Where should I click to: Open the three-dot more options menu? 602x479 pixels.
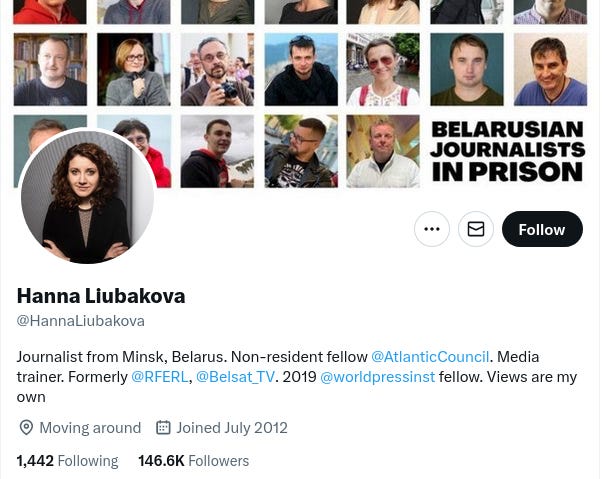(x=432, y=229)
